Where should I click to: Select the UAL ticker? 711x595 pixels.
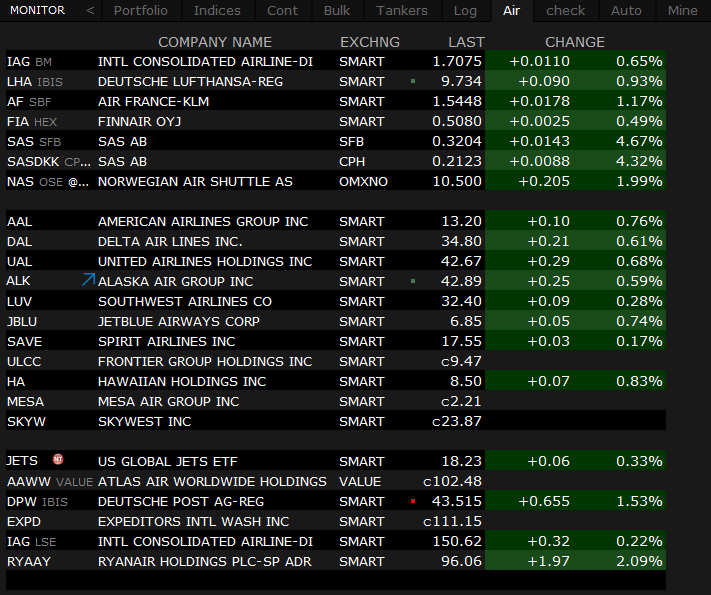(x=19, y=261)
